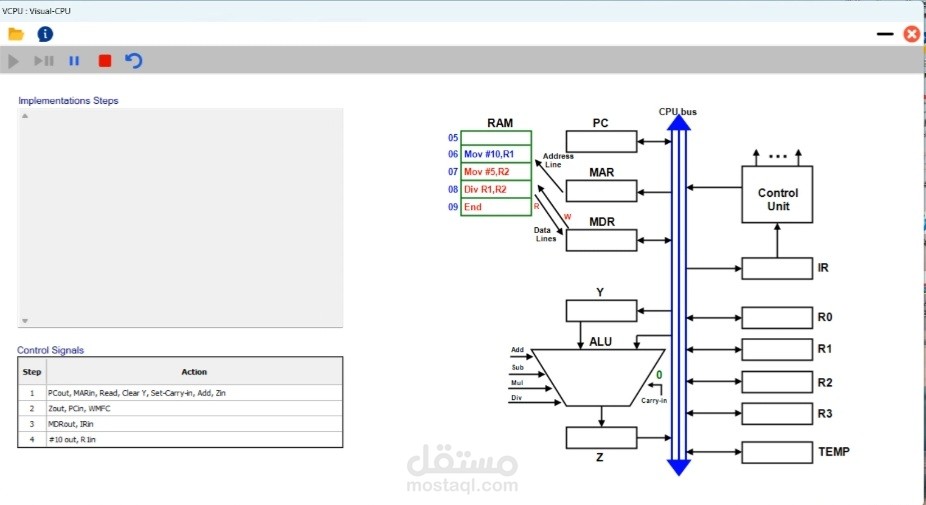The image size is (926, 505).
Task: Click the MDR register box
Action: [x=601, y=240]
